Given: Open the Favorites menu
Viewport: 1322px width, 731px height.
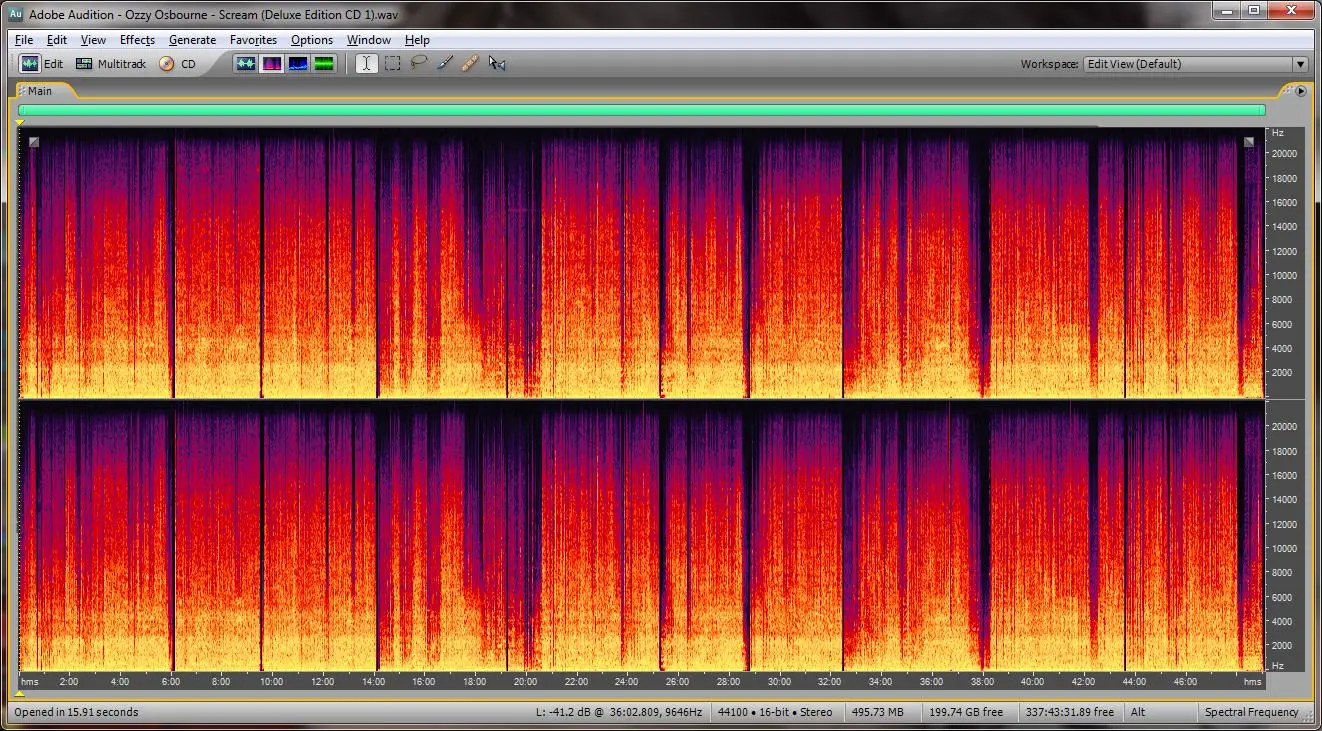Looking at the screenshot, I should click(x=253, y=40).
